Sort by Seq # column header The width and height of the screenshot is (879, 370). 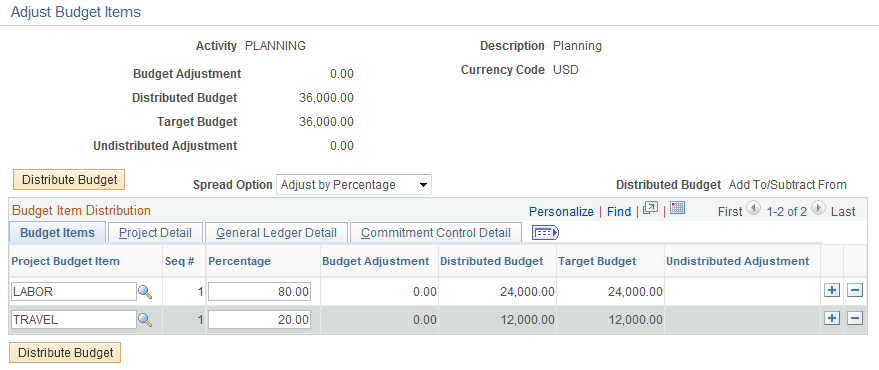(x=179, y=261)
